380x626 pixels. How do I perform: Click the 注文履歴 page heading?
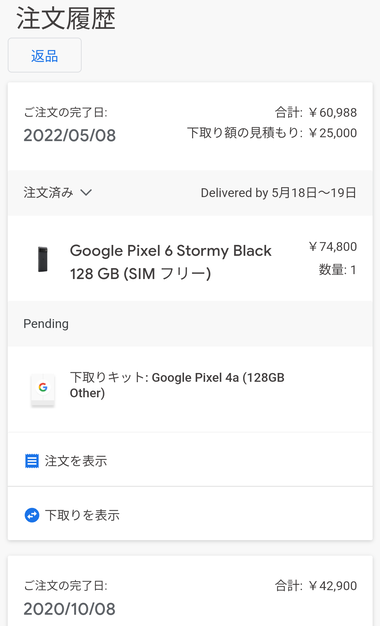pos(66,19)
